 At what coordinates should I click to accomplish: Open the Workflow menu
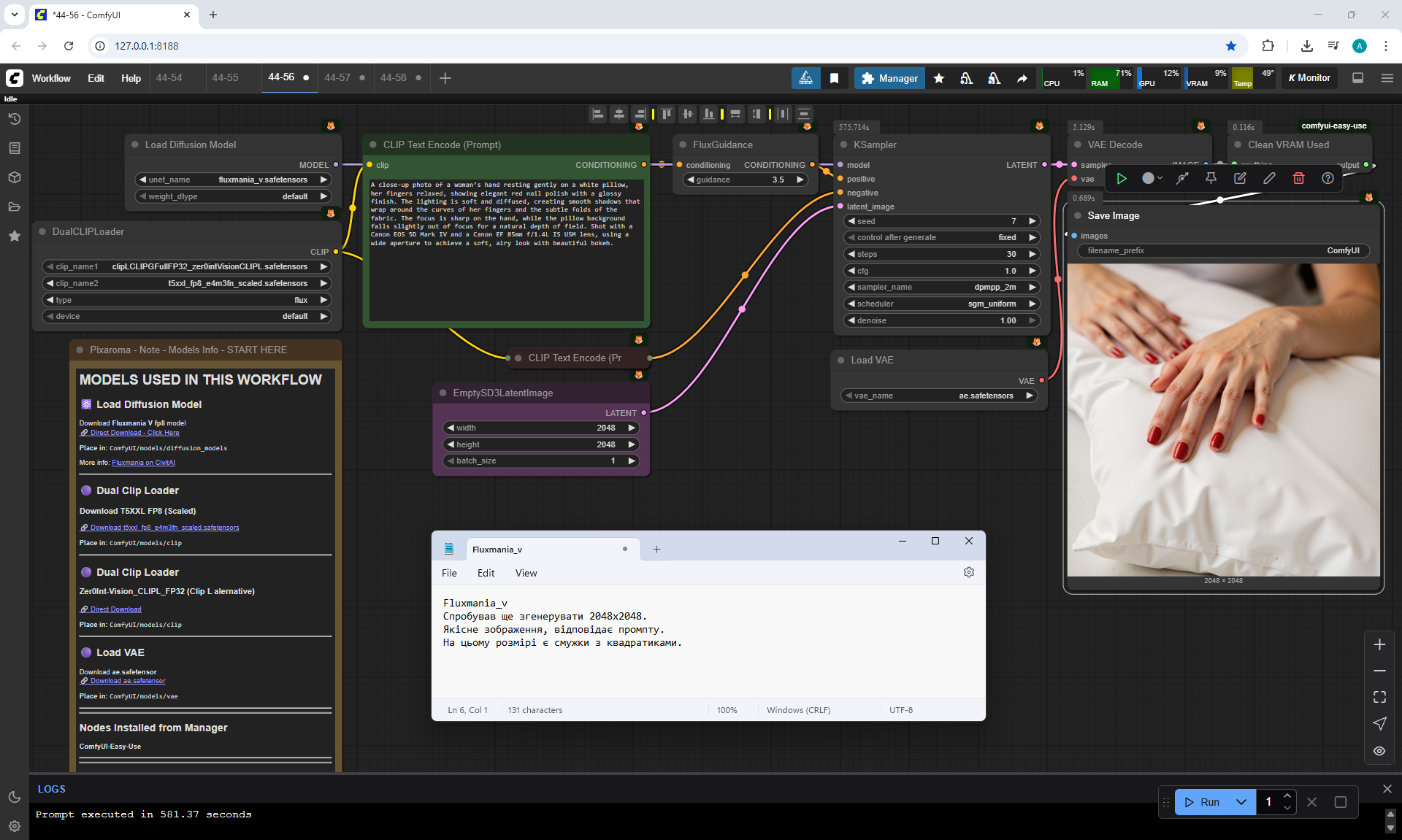point(51,78)
